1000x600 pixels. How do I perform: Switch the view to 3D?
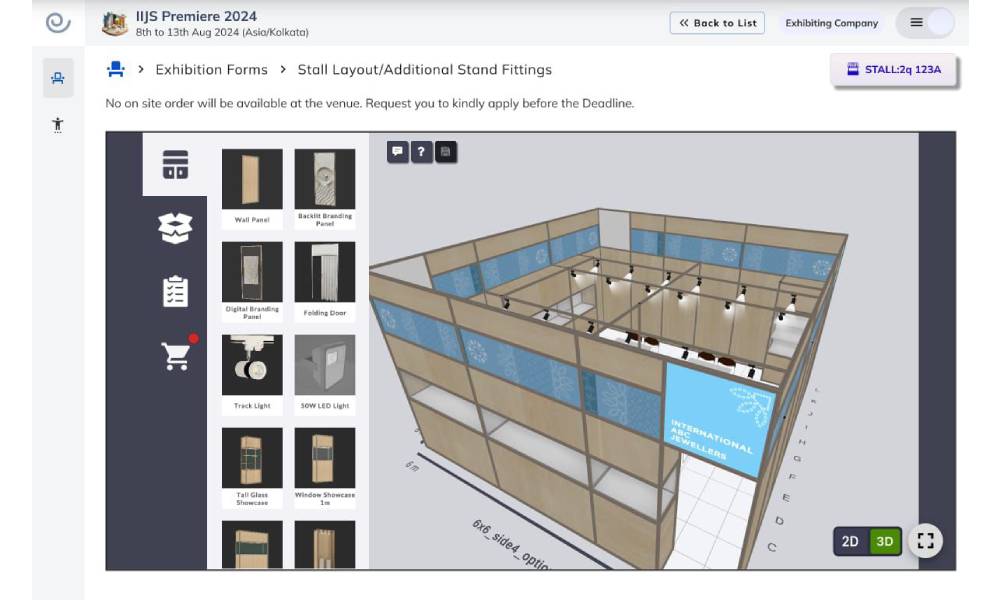coord(884,542)
